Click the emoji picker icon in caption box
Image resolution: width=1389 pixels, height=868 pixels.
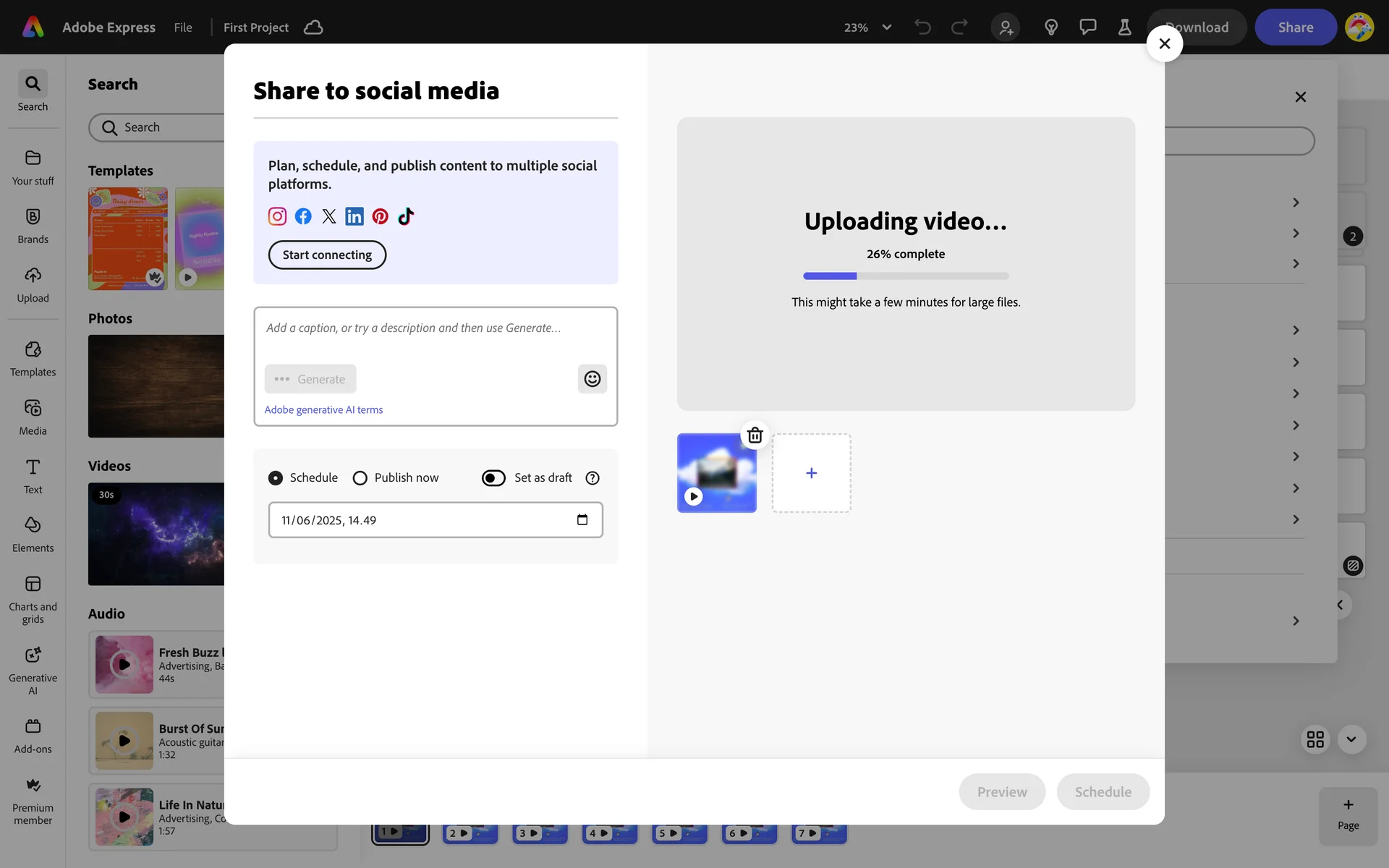pos(592,379)
